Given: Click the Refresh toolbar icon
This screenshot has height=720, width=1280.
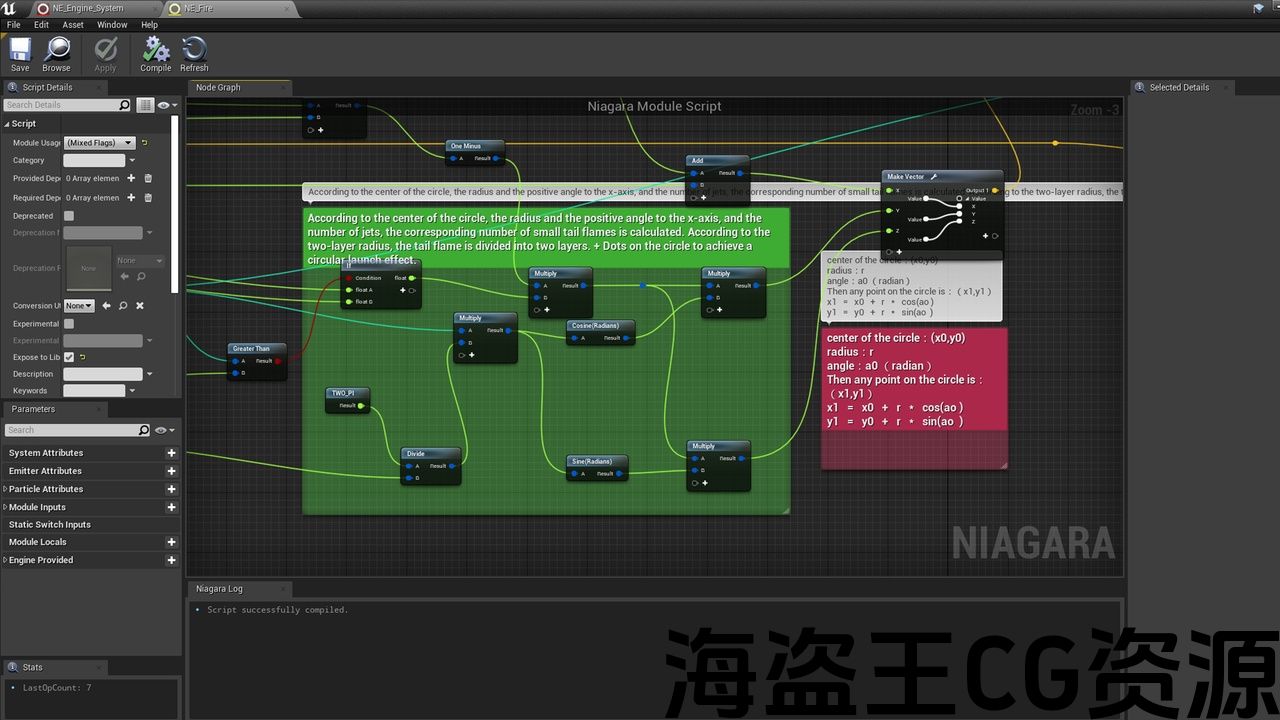Looking at the screenshot, I should click(194, 54).
